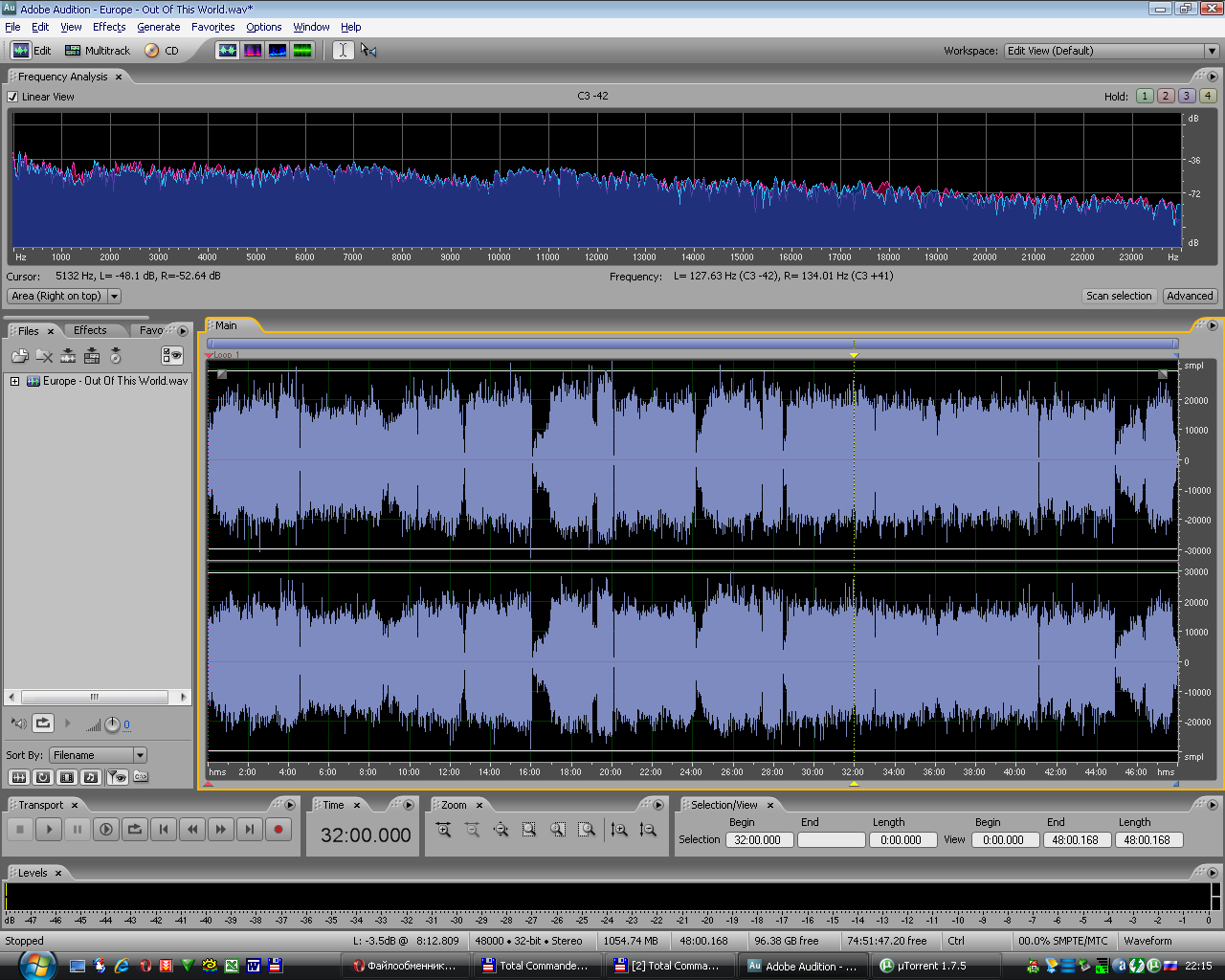This screenshot has height=980, width=1225.
Task: Go to end in Transport
Action: click(x=250, y=830)
